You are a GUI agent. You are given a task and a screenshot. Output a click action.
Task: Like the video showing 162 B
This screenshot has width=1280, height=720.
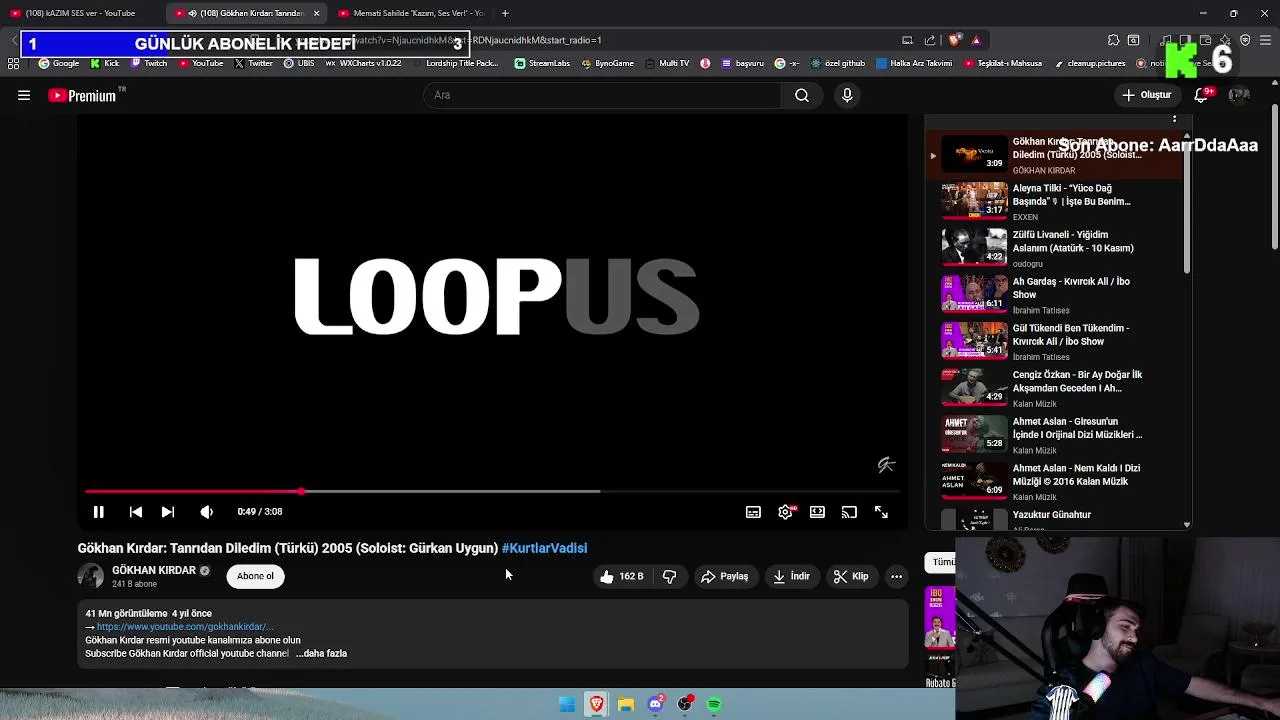coord(622,576)
